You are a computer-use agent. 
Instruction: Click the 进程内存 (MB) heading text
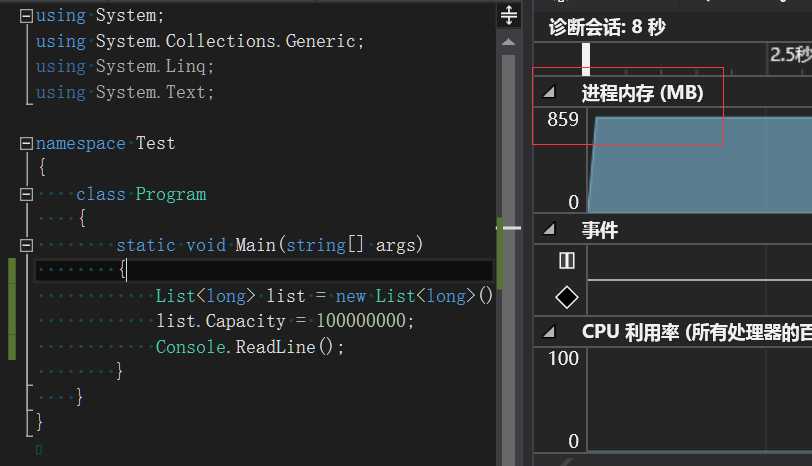click(x=642, y=93)
